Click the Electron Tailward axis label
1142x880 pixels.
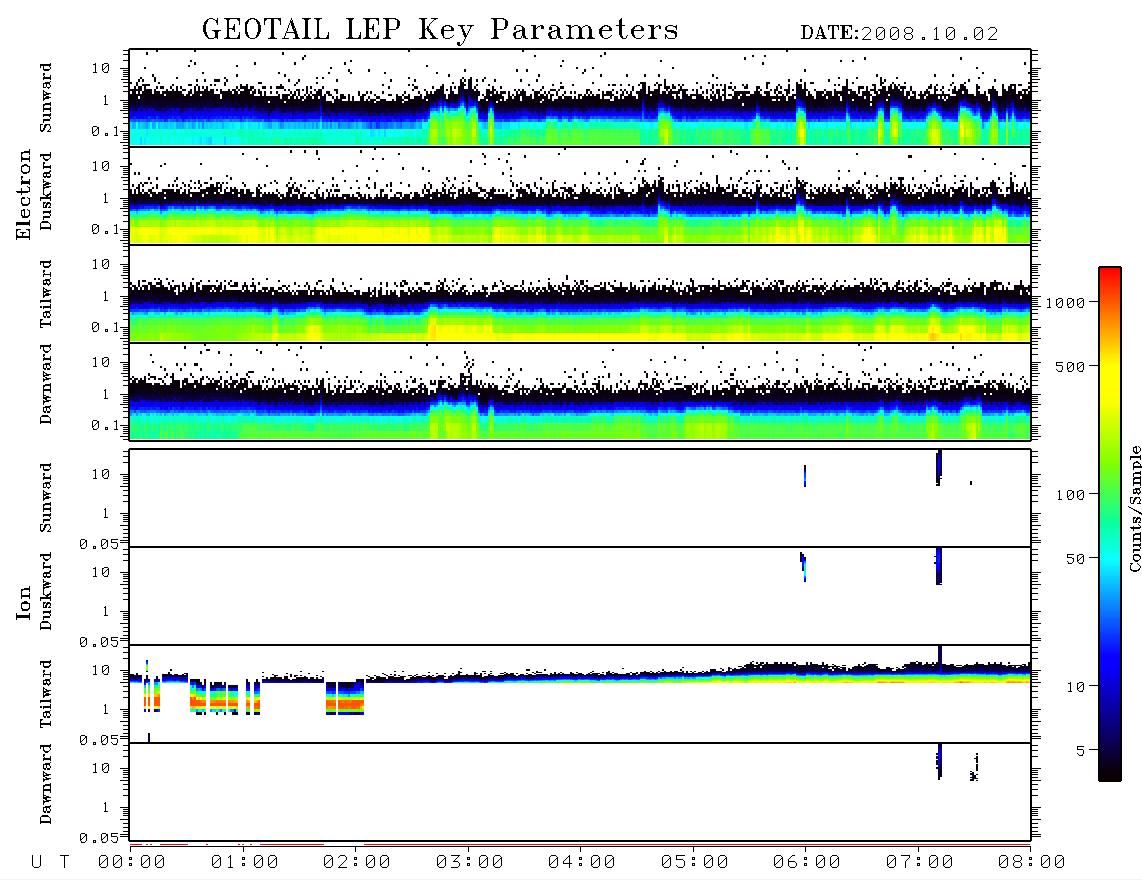click(x=46, y=294)
